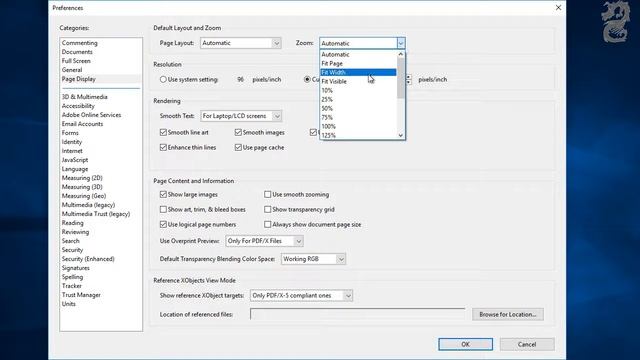Select Trust Manager category

tap(81, 294)
